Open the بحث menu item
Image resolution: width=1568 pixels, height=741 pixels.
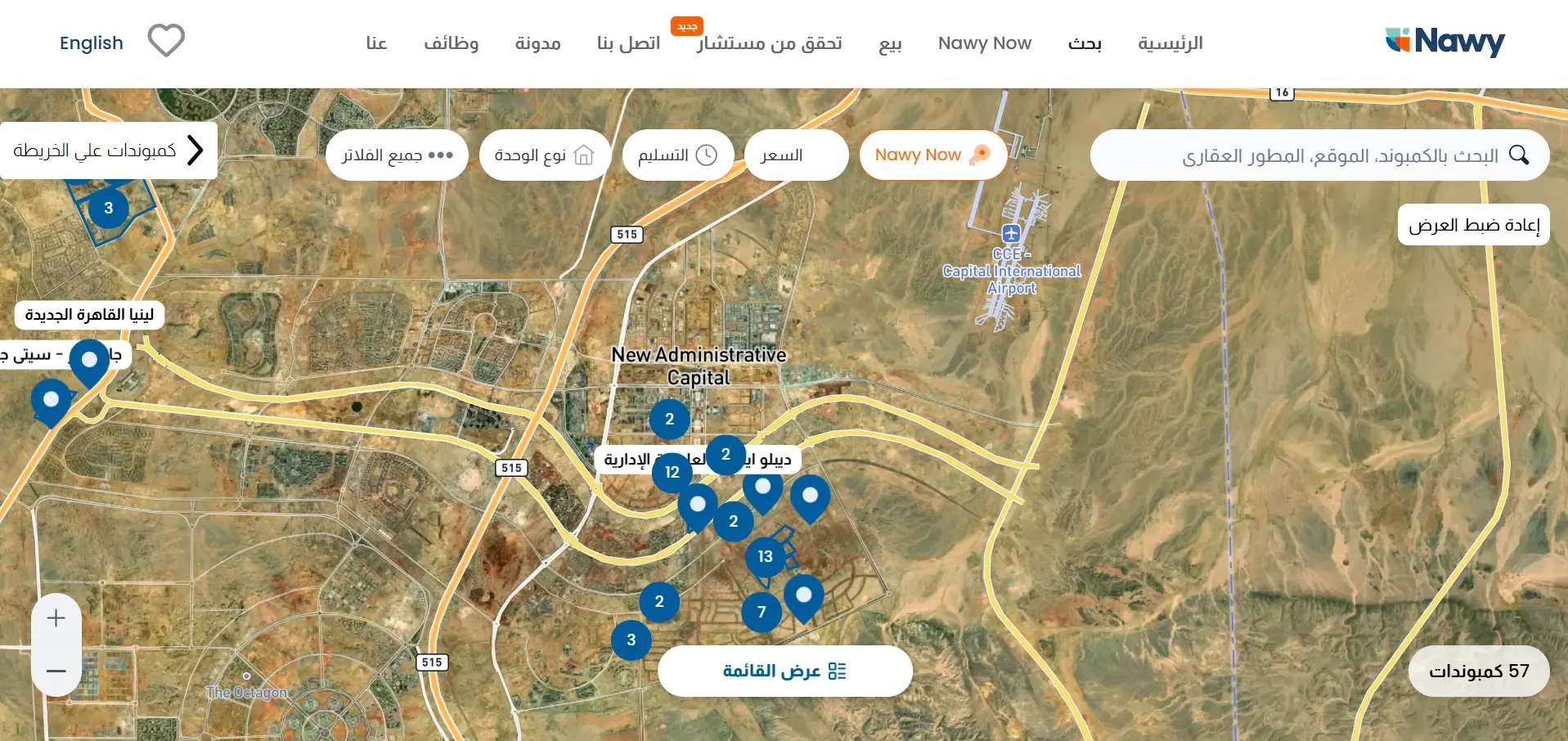pyautogui.click(x=1085, y=43)
